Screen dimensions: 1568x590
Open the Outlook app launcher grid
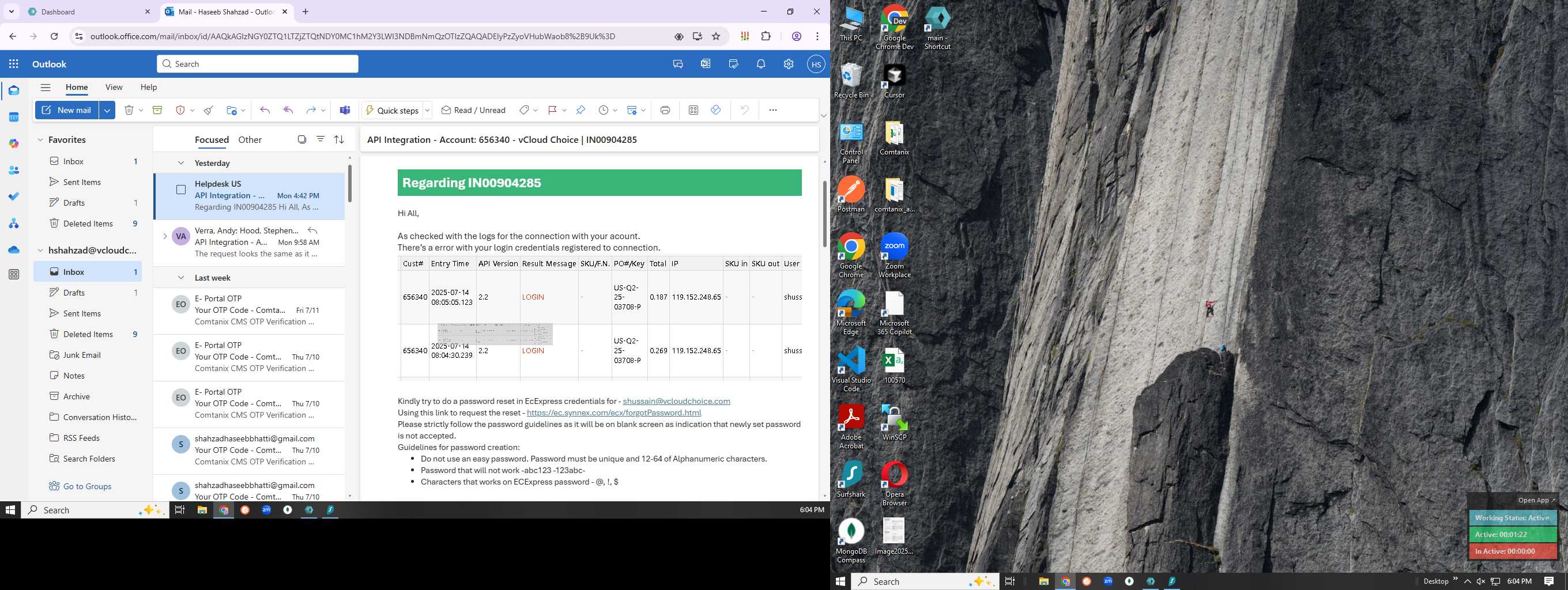14,64
